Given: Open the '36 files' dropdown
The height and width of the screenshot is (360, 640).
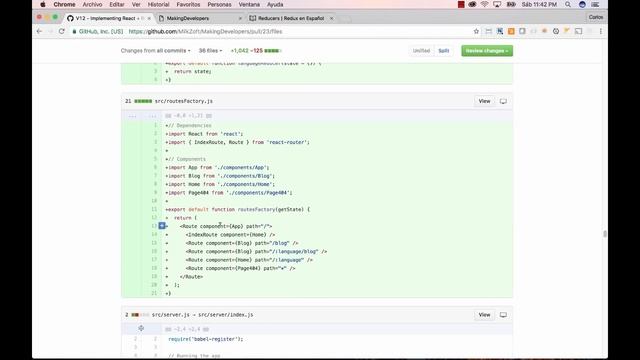Looking at the screenshot, I should click(210, 51).
